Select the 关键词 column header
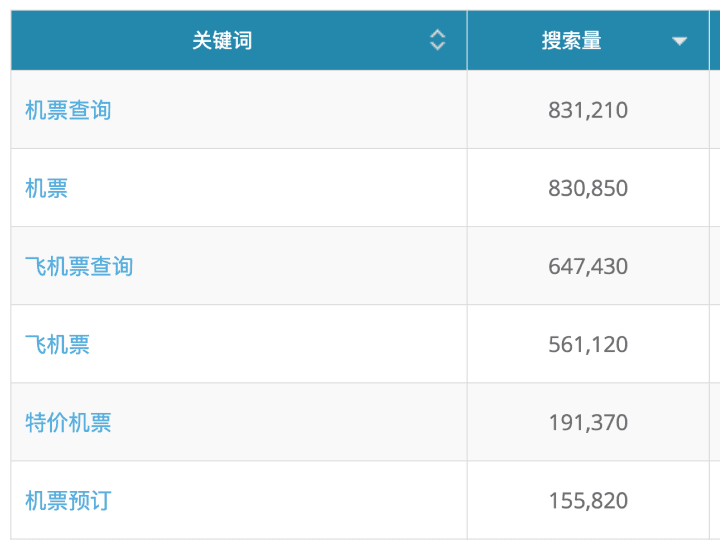This screenshot has width=720, height=540. (x=239, y=40)
